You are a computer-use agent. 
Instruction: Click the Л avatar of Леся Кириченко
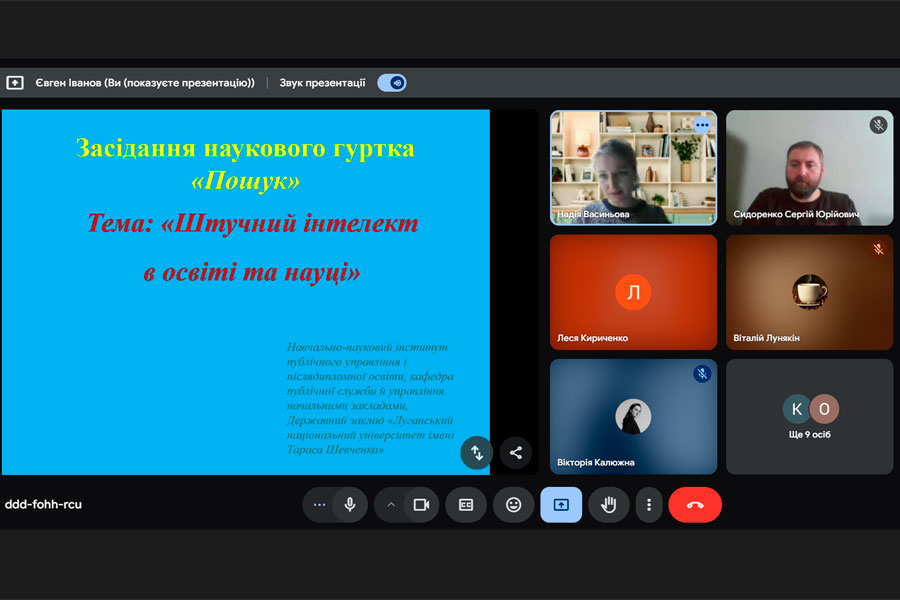click(633, 292)
